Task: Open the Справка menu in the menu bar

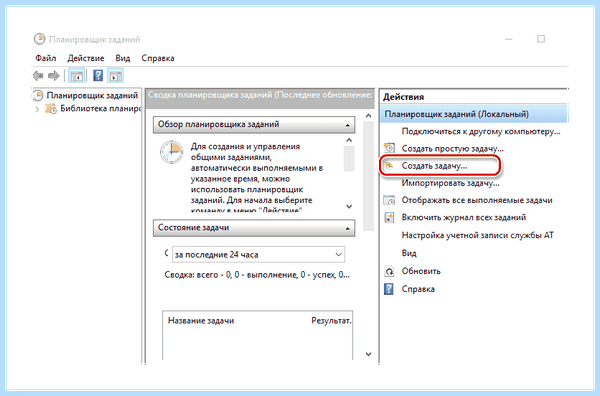Action: 158,58
